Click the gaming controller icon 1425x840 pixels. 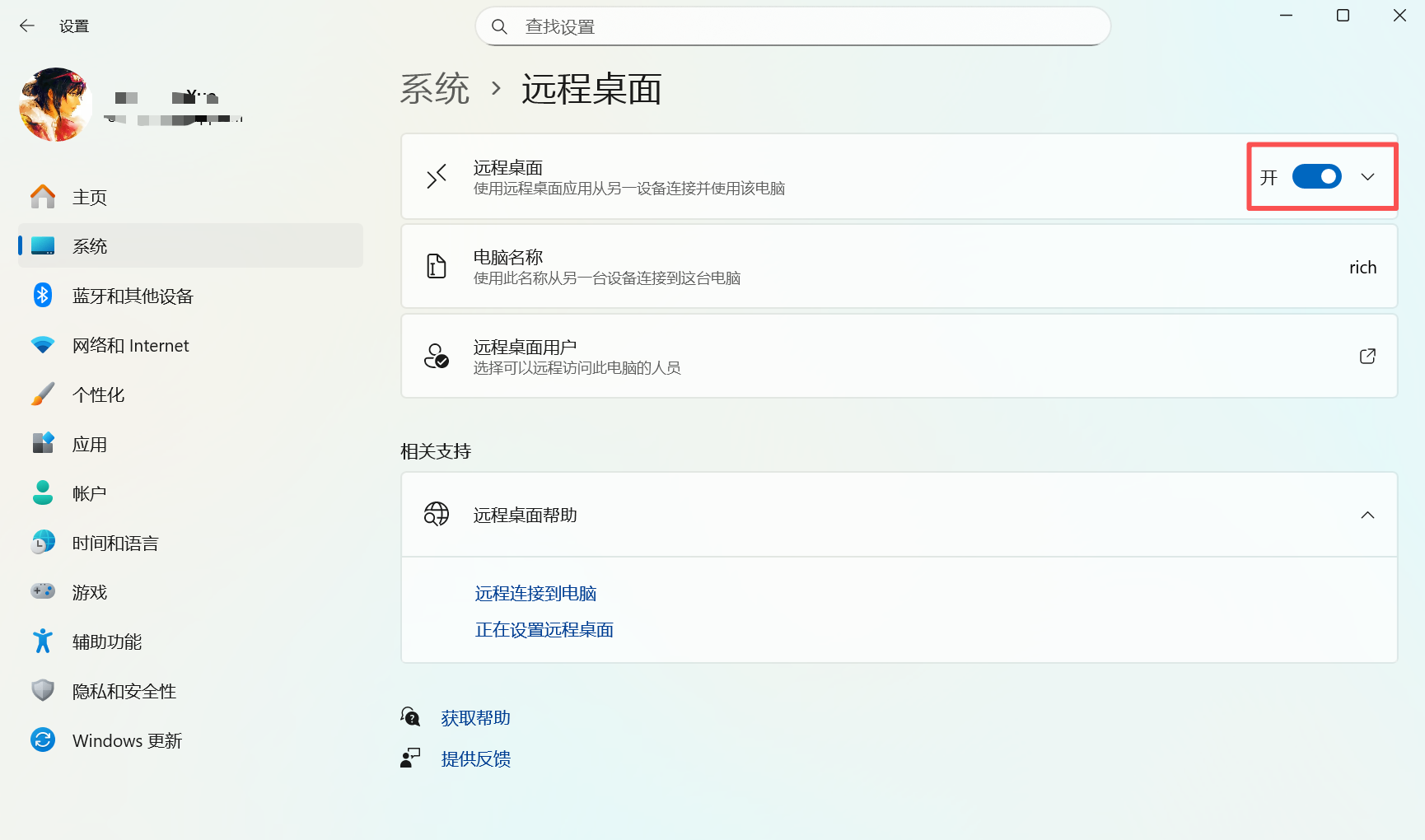pos(43,592)
